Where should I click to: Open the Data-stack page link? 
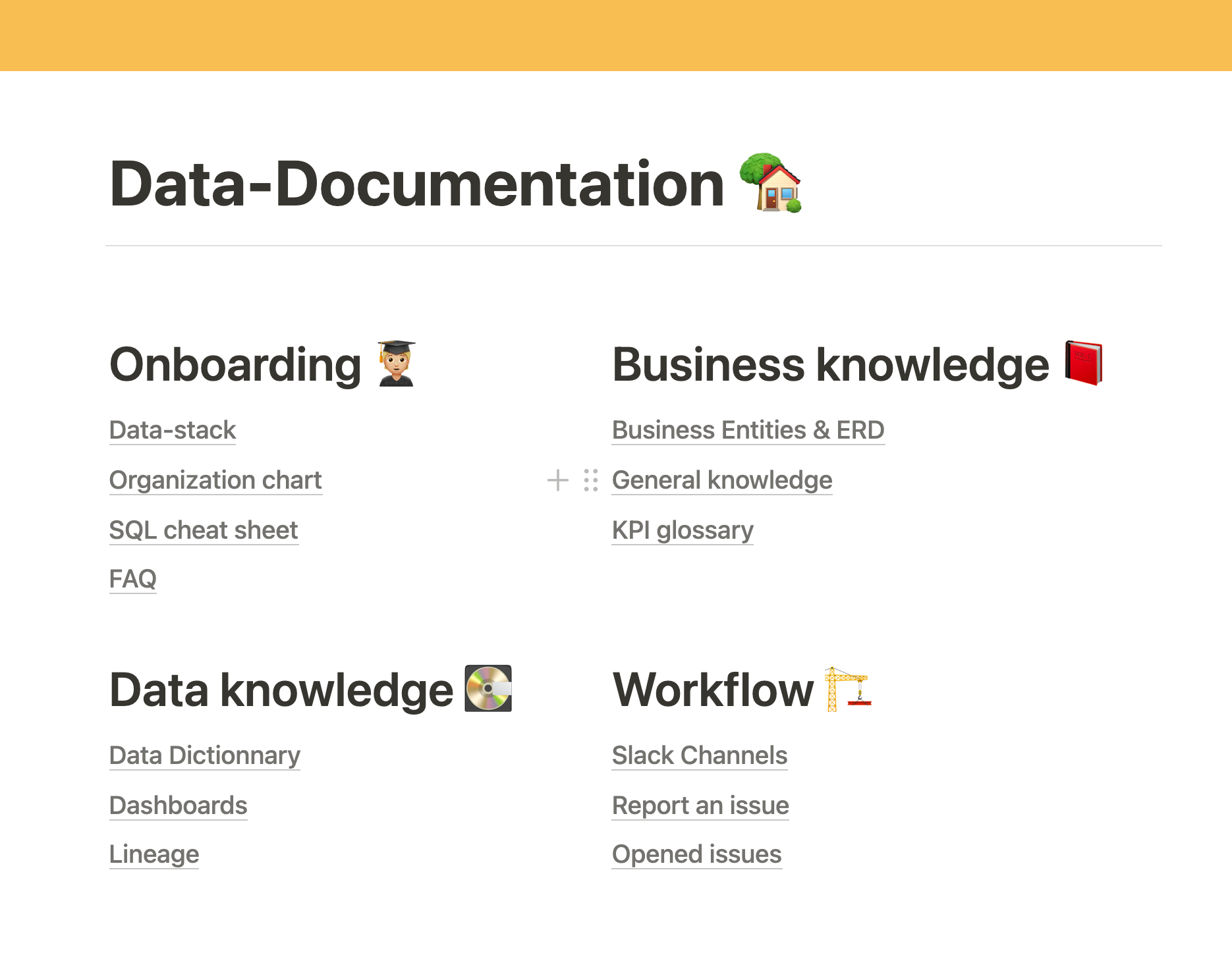173,430
